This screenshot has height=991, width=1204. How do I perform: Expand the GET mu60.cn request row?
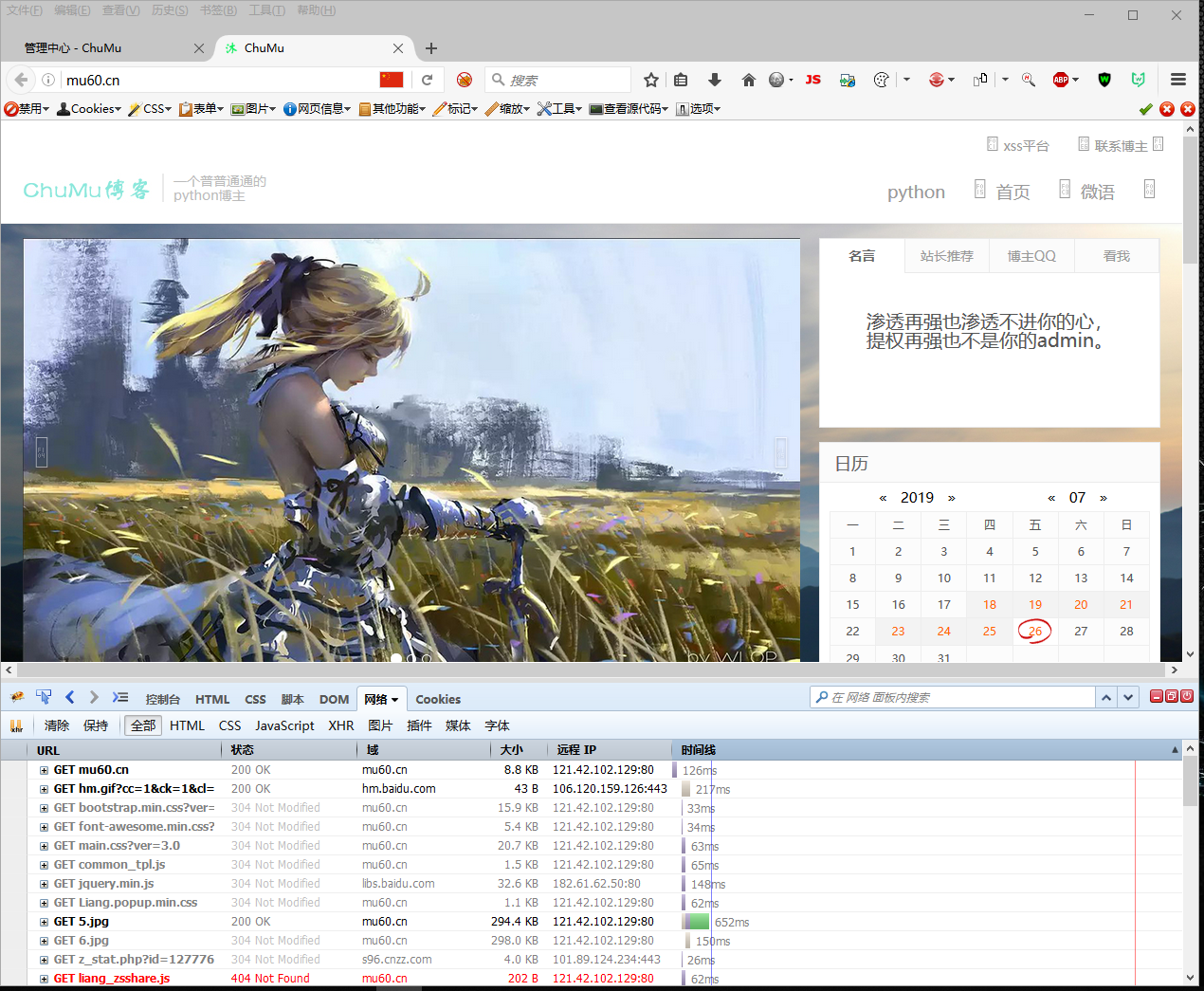coord(44,770)
